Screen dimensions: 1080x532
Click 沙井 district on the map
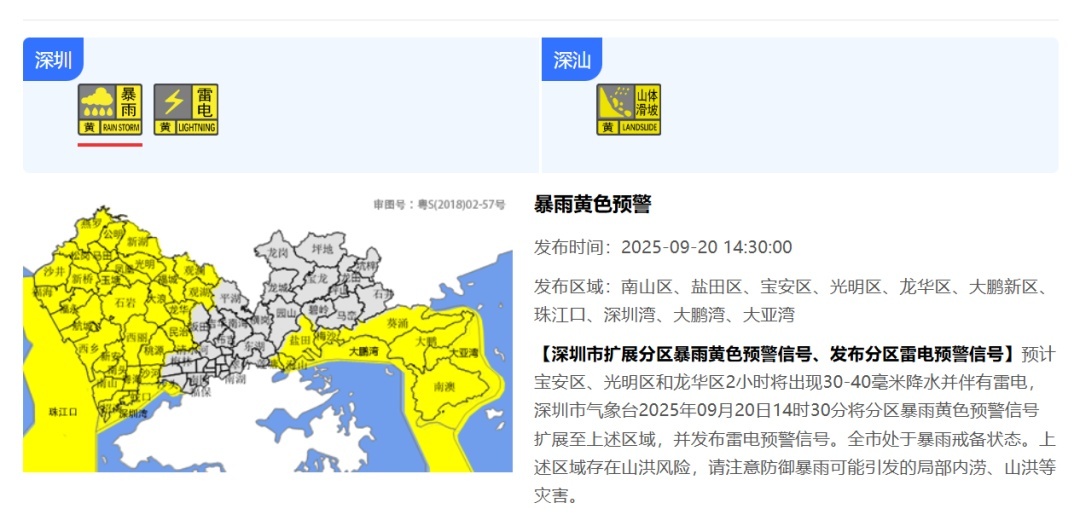(55, 271)
